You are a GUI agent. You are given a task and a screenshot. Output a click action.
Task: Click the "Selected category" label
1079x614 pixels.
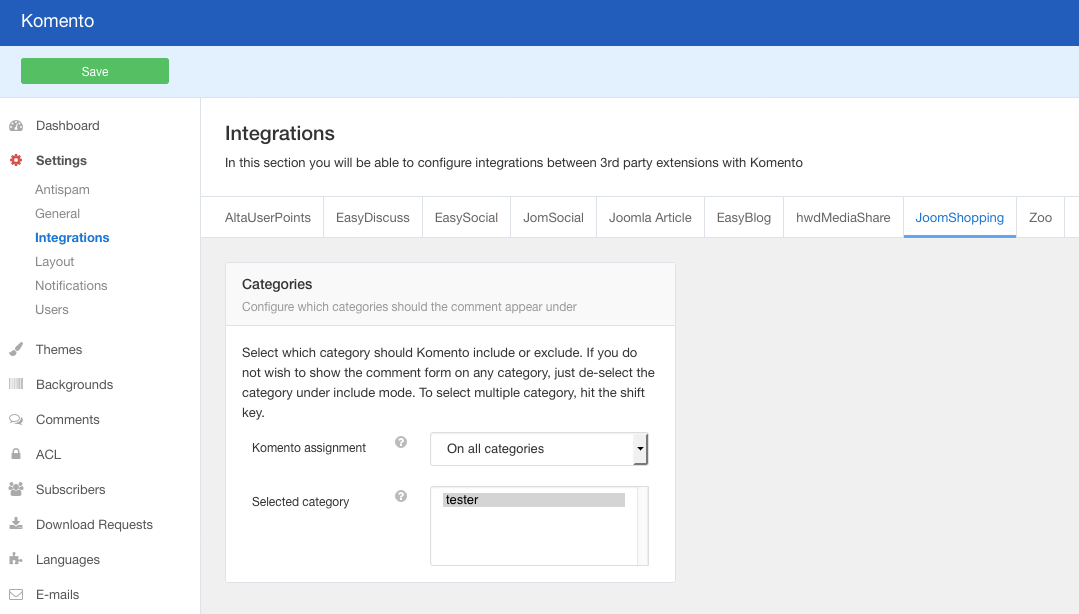[x=300, y=502]
